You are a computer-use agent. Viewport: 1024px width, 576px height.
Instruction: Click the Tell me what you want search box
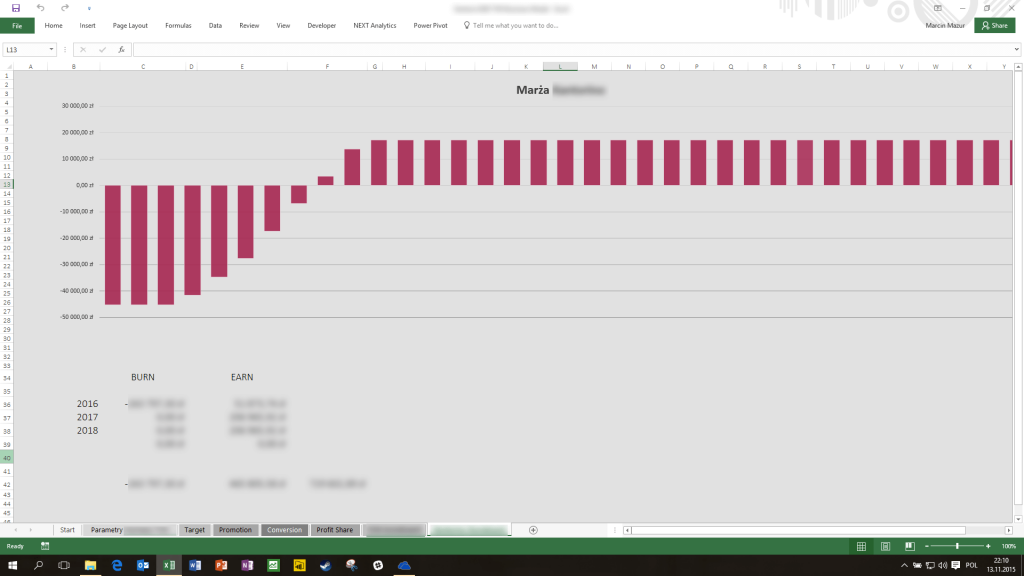point(515,25)
